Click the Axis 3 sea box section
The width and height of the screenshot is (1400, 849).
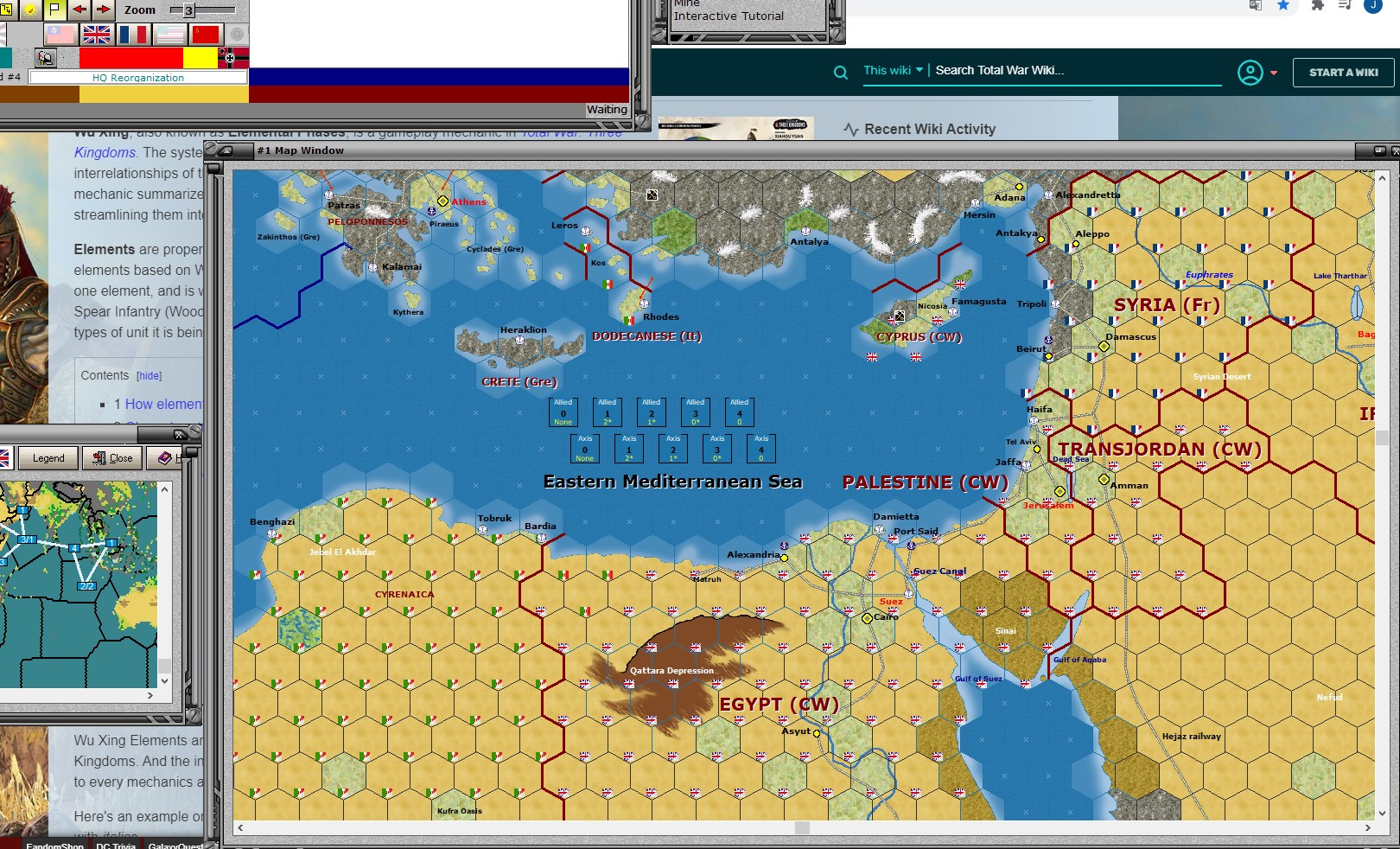click(717, 448)
